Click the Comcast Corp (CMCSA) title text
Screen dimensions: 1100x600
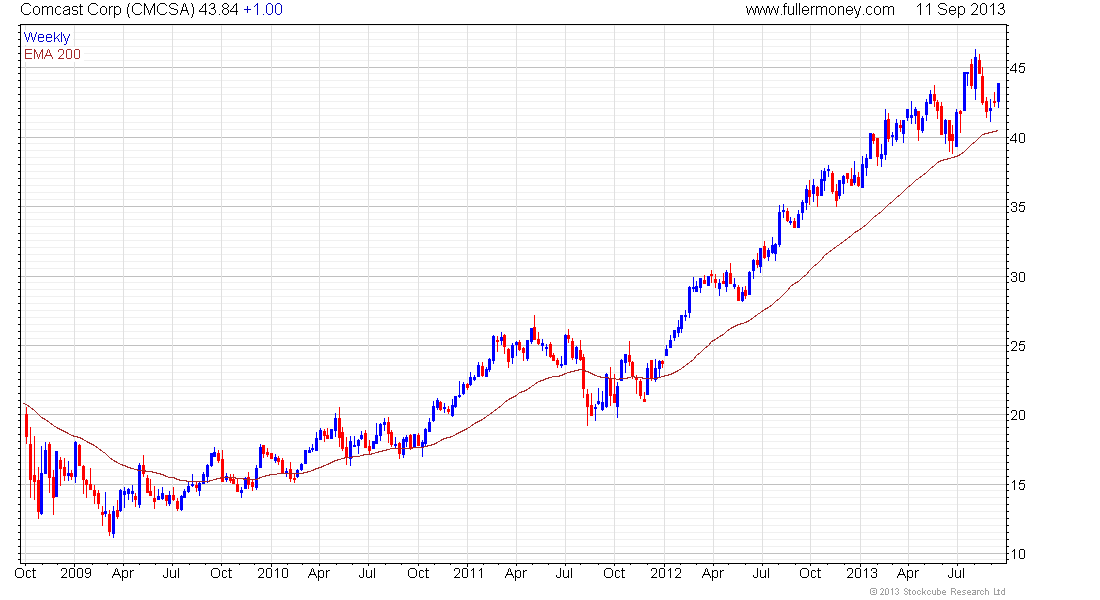coord(107,10)
